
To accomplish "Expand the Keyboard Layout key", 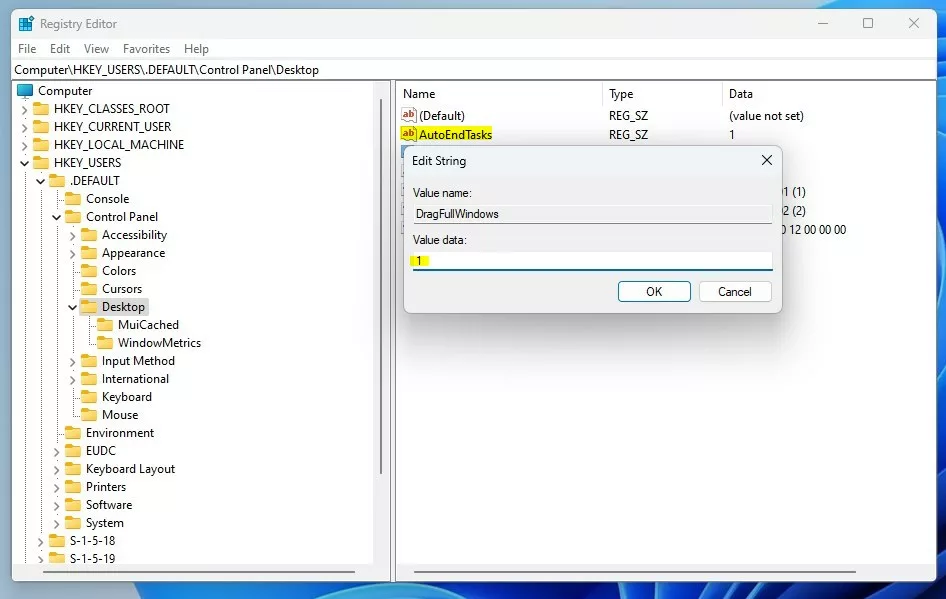I will [x=56, y=470].
